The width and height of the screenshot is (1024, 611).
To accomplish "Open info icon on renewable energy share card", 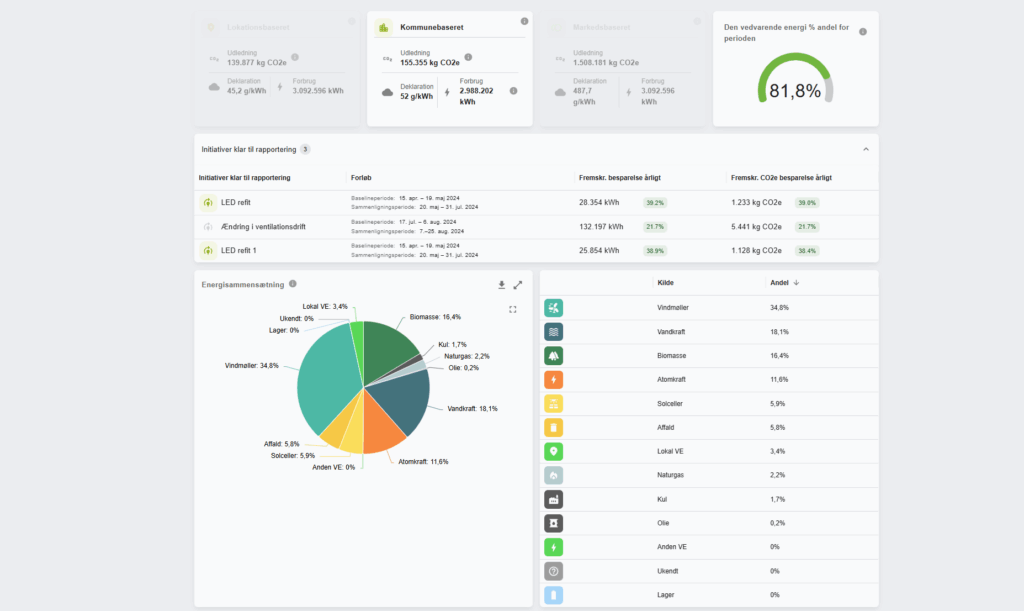I will (x=863, y=32).
